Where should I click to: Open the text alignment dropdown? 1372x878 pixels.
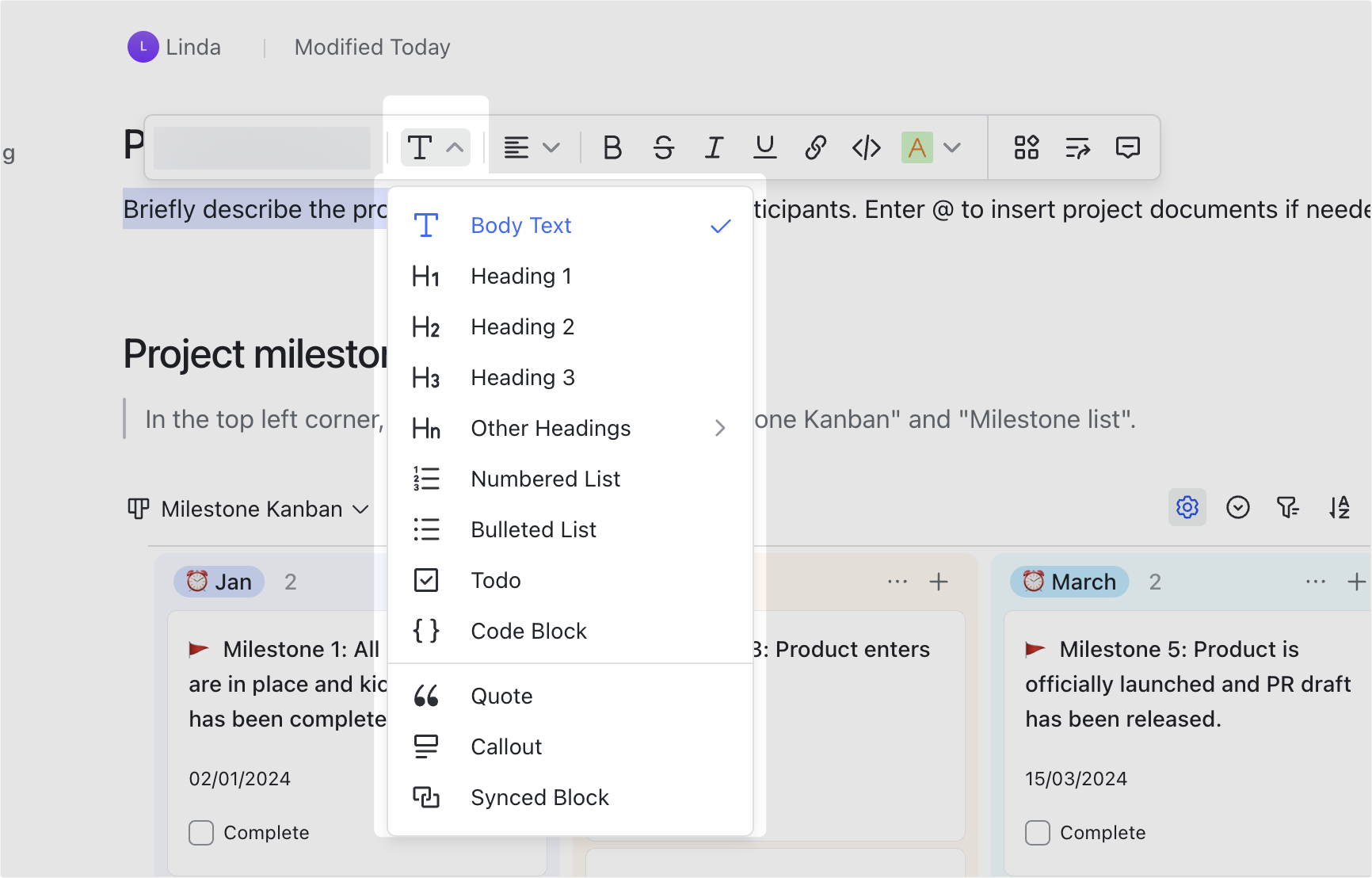532,147
